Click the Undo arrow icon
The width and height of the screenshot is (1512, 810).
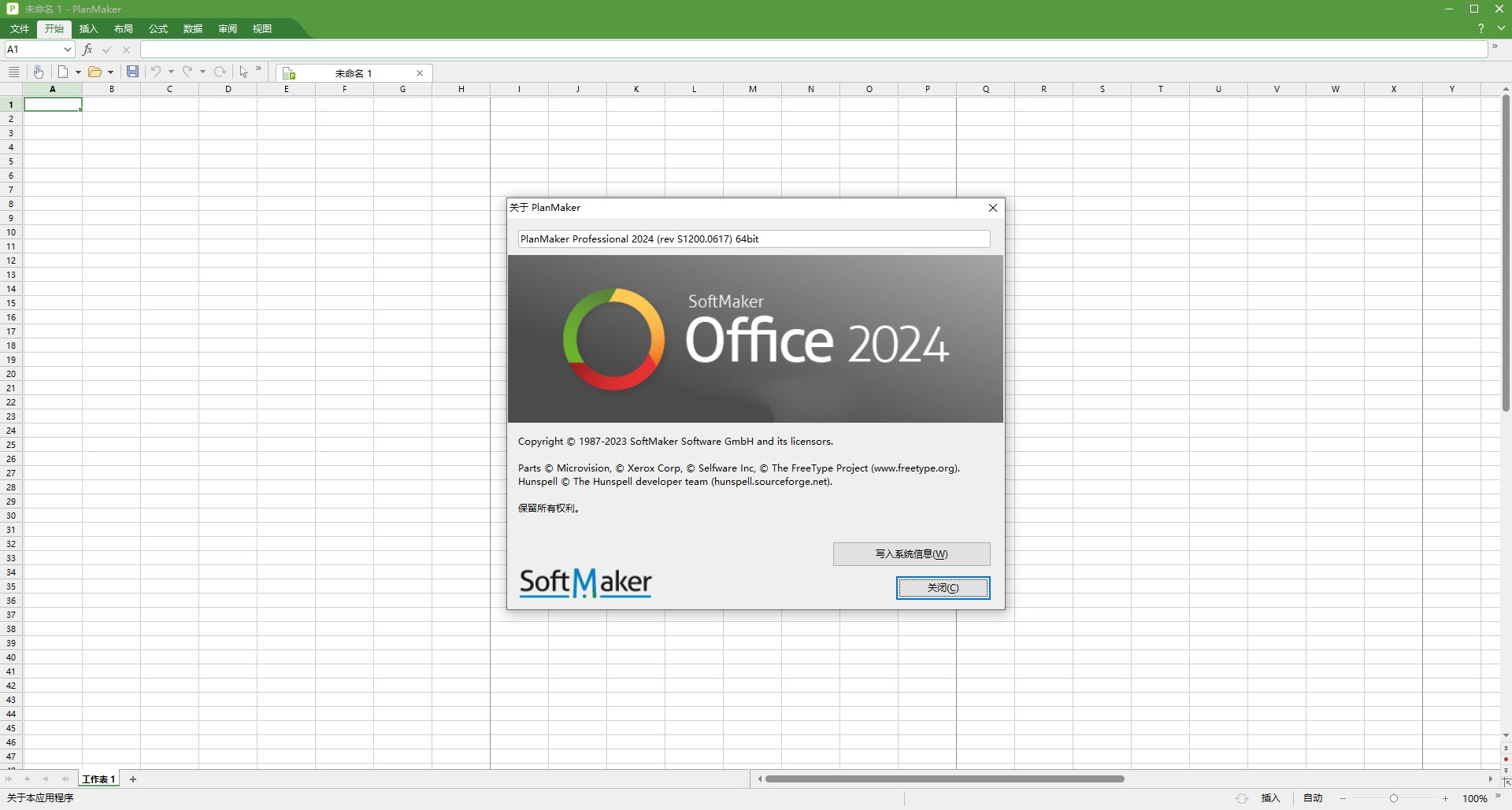coord(156,72)
